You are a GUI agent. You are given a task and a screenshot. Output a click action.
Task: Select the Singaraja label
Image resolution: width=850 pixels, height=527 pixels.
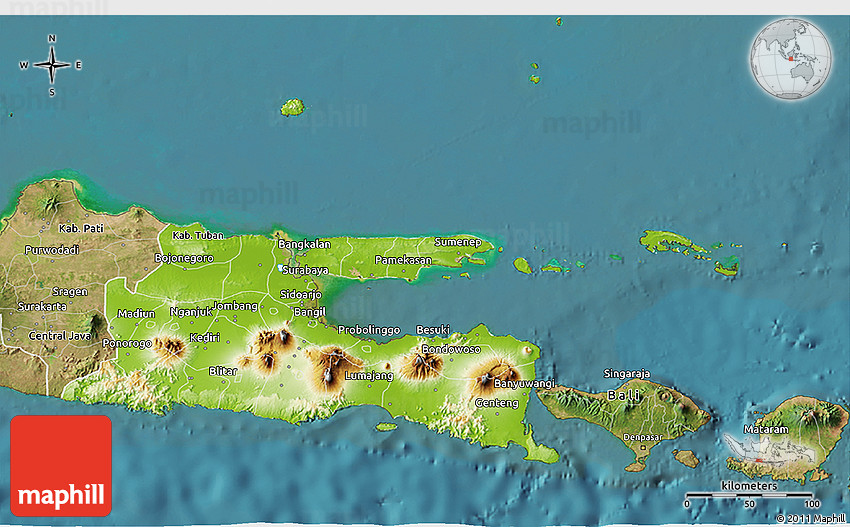click(627, 374)
